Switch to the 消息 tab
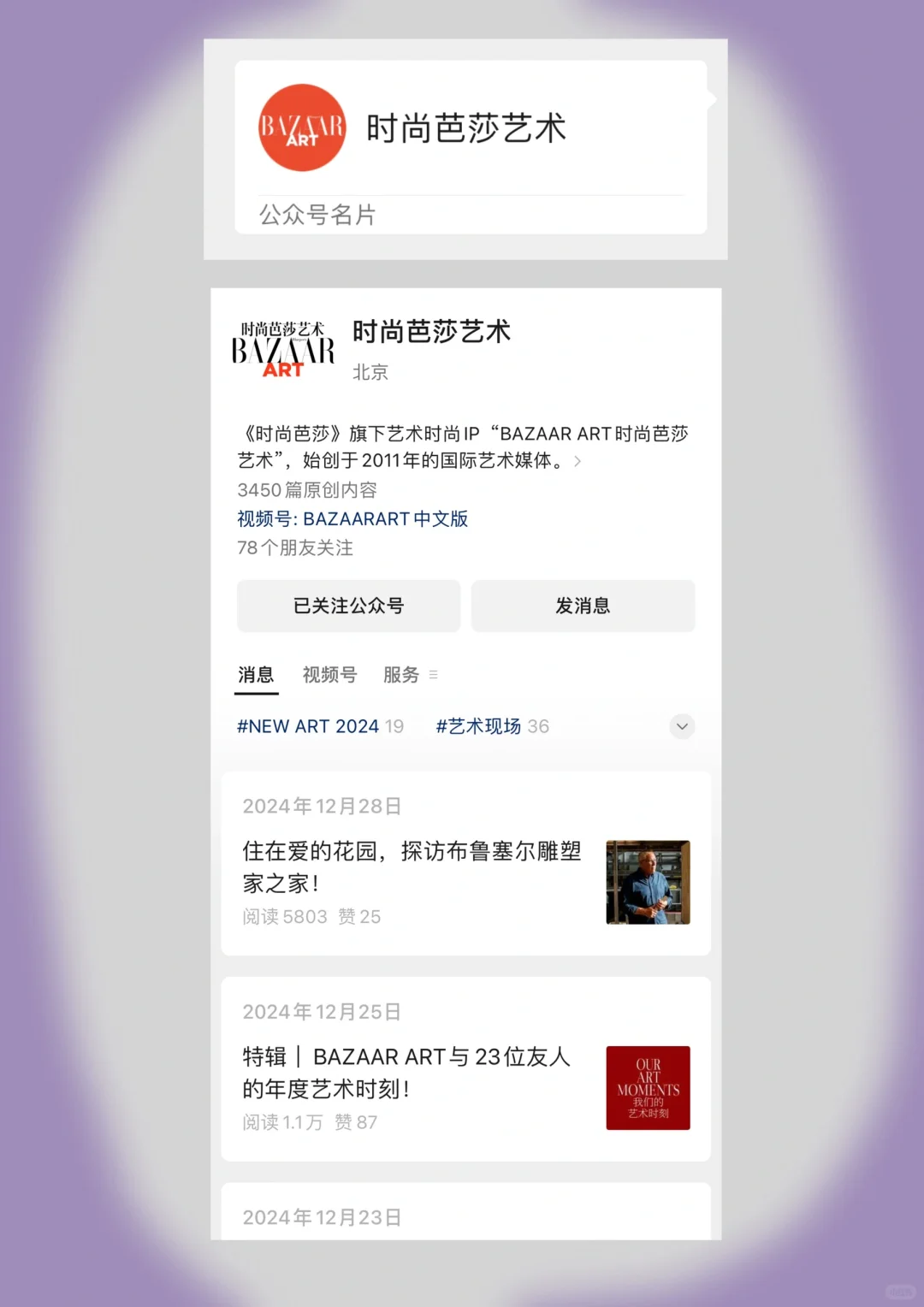Image resolution: width=924 pixels, height=1307 pixels. point(256,675)
